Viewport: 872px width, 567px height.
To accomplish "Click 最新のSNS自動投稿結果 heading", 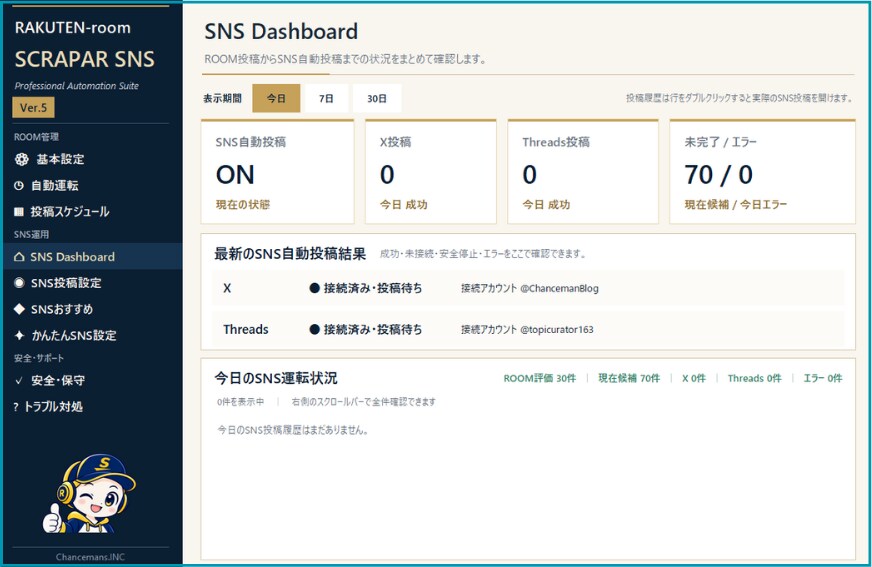I will [290, 254].
